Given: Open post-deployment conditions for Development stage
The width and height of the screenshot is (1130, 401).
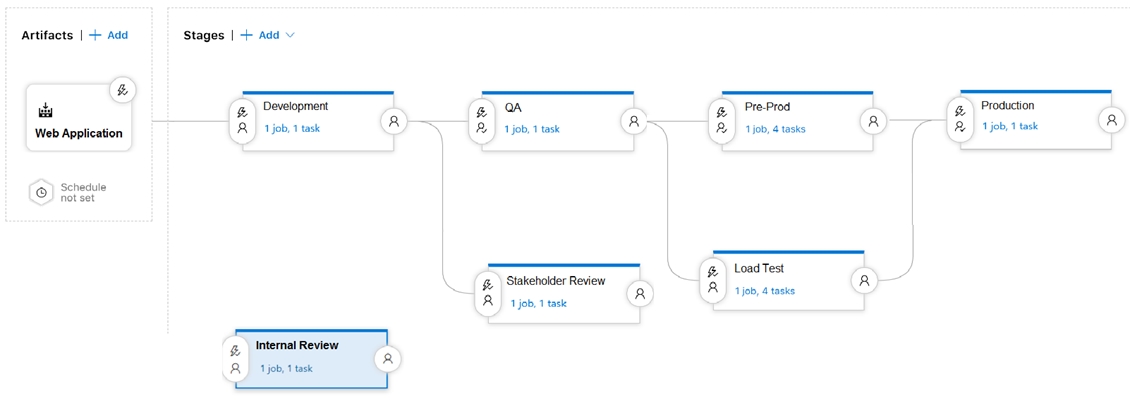Looking at the screenshot, I should pos(394,121).
